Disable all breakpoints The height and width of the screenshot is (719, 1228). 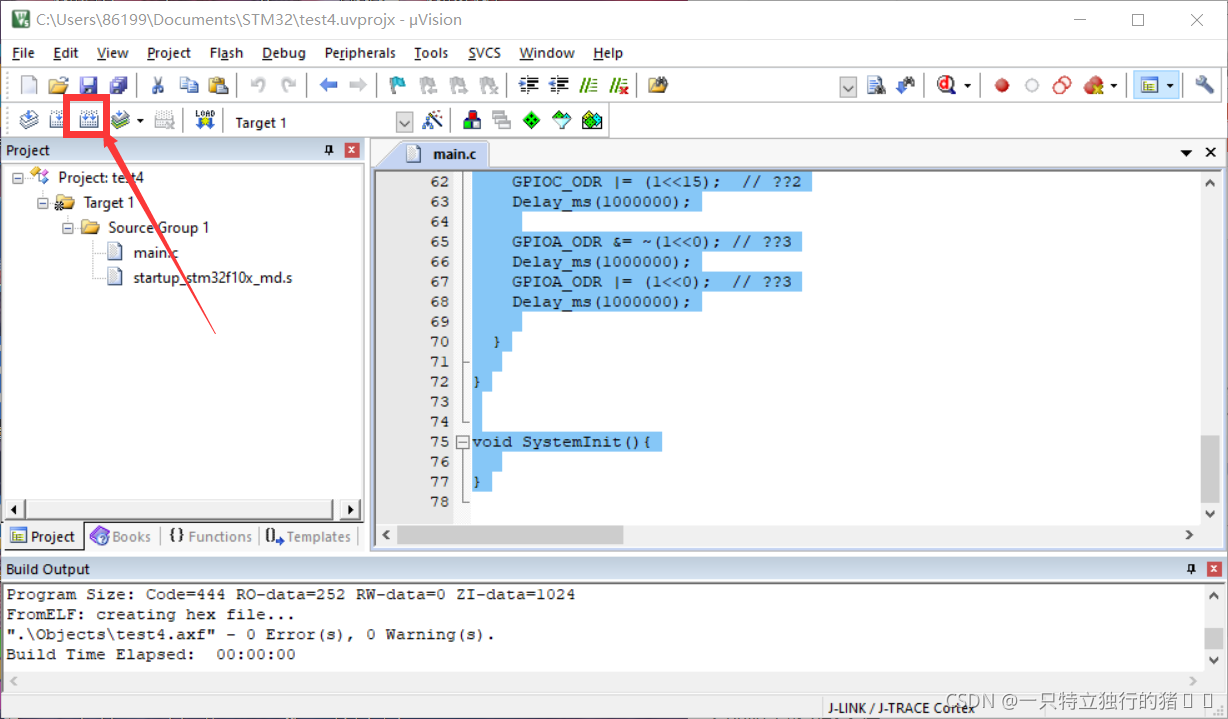1062,86
